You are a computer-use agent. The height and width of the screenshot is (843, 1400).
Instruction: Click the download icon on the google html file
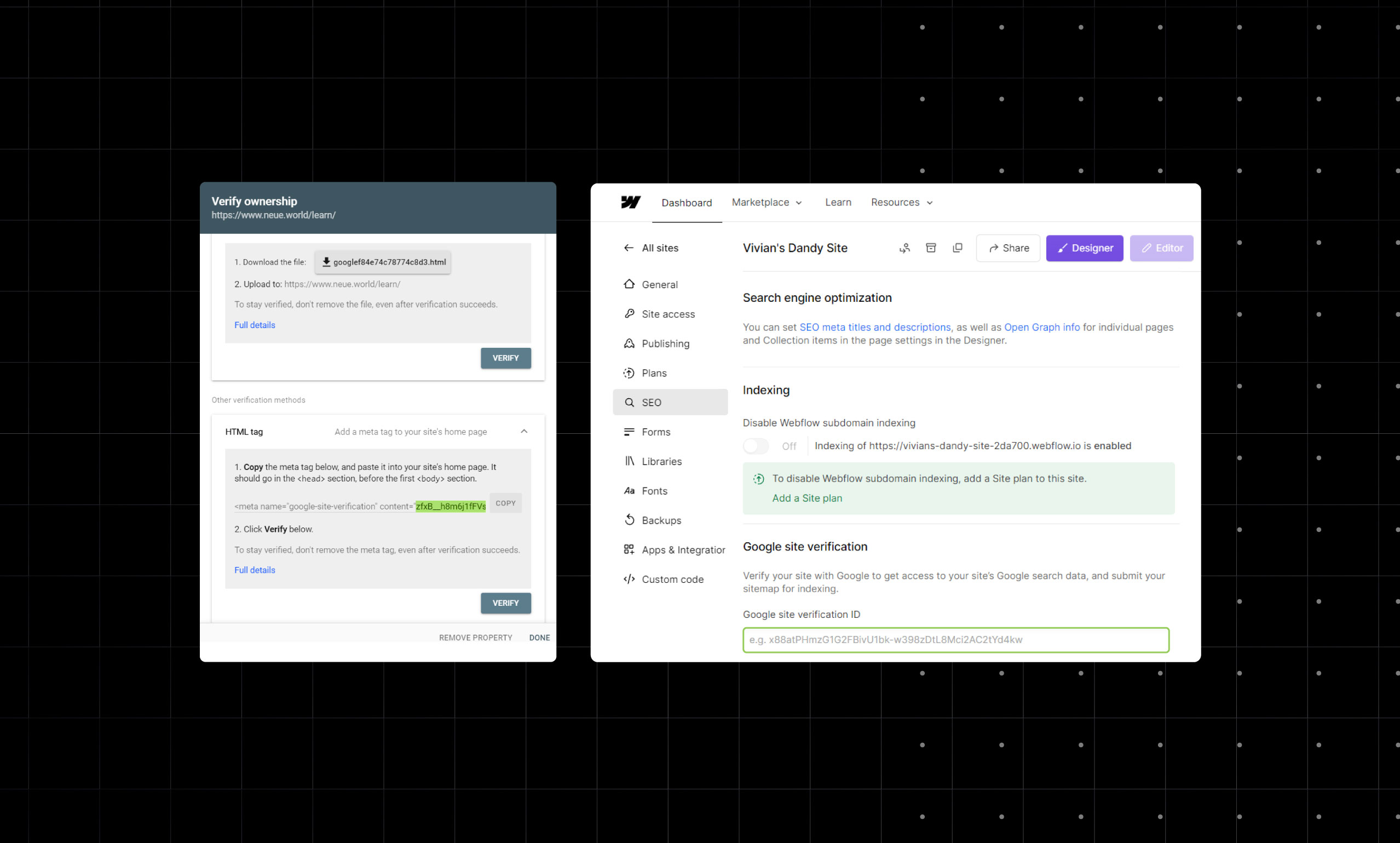point(326,262)
